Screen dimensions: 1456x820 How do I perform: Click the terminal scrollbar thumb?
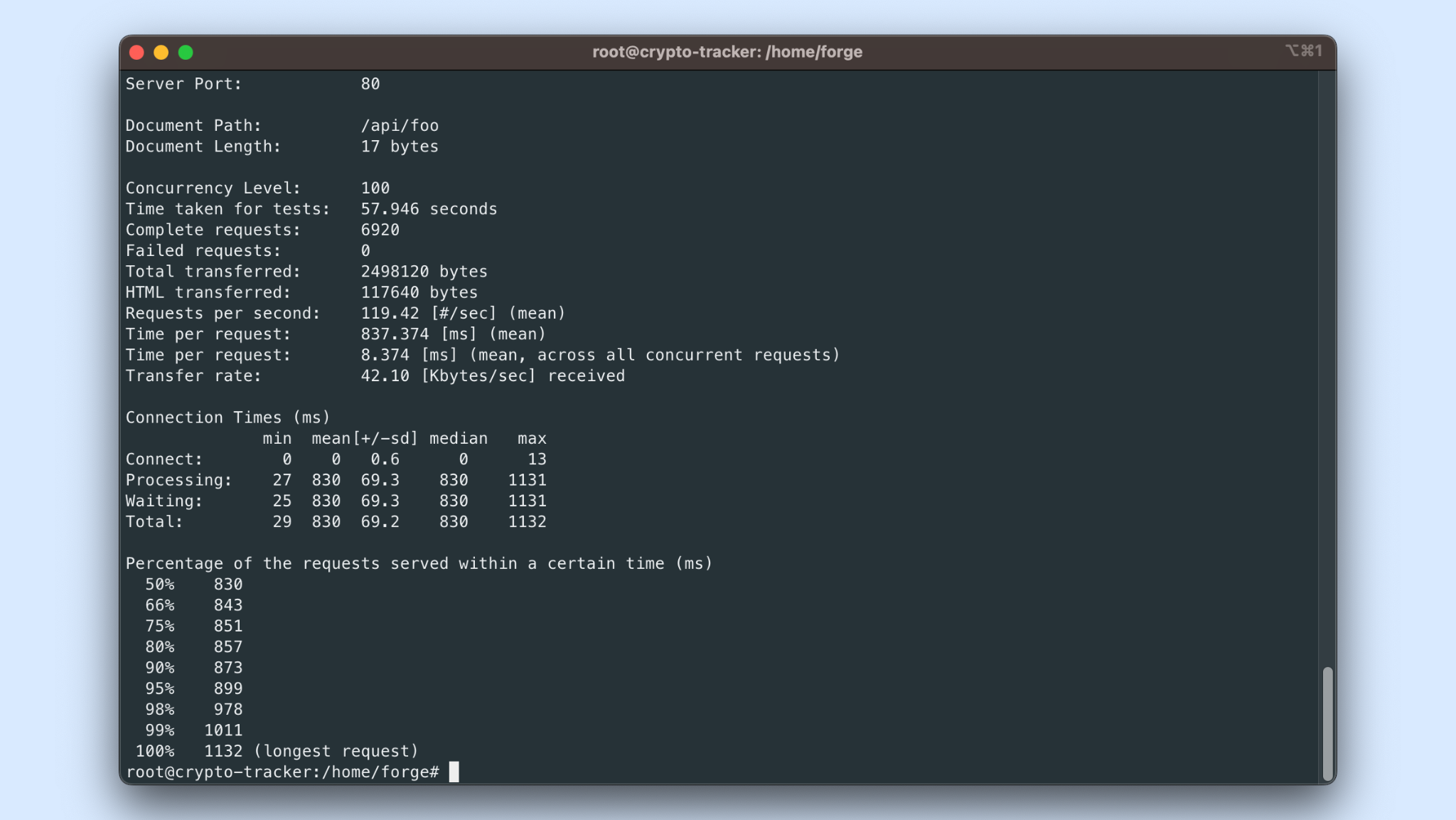coord(1327,723)
